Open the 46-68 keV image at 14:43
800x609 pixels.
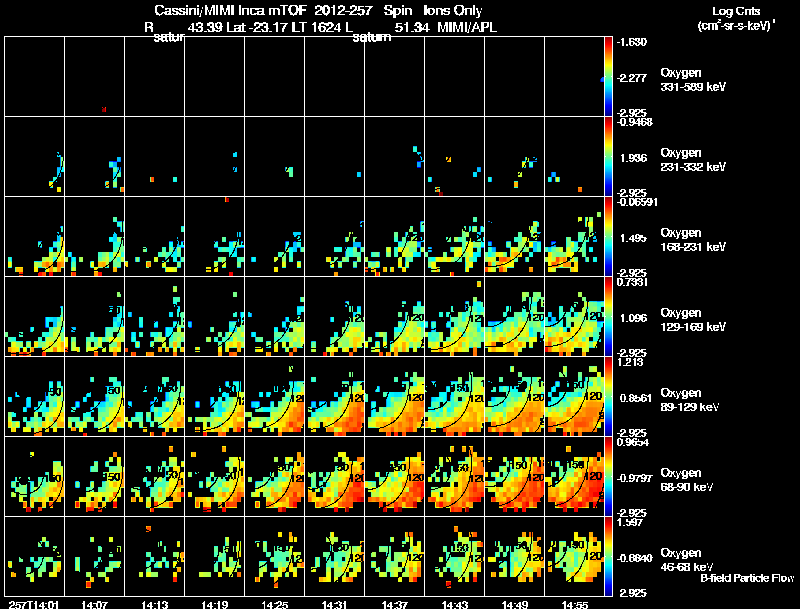click(x=455, y=556)
